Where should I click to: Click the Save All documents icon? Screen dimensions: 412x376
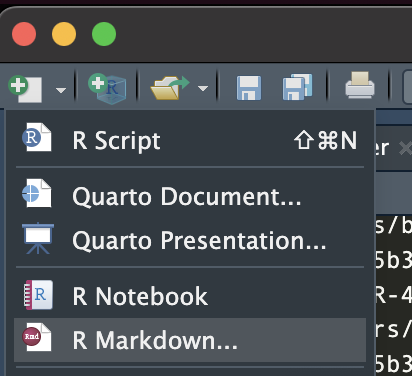297,87
